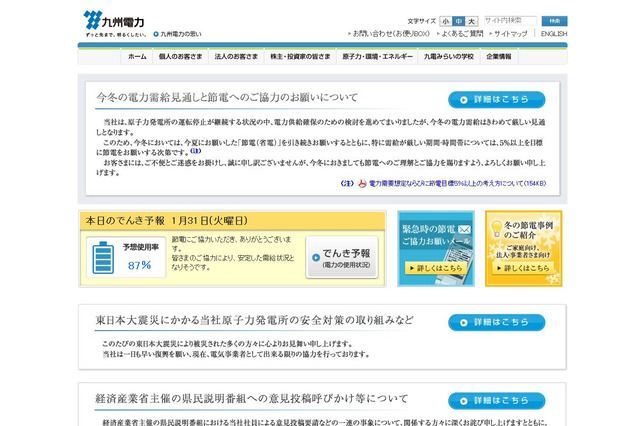Click the battery usage level icon
Screen dimensions: 640x426
click(x=103, y=257)
